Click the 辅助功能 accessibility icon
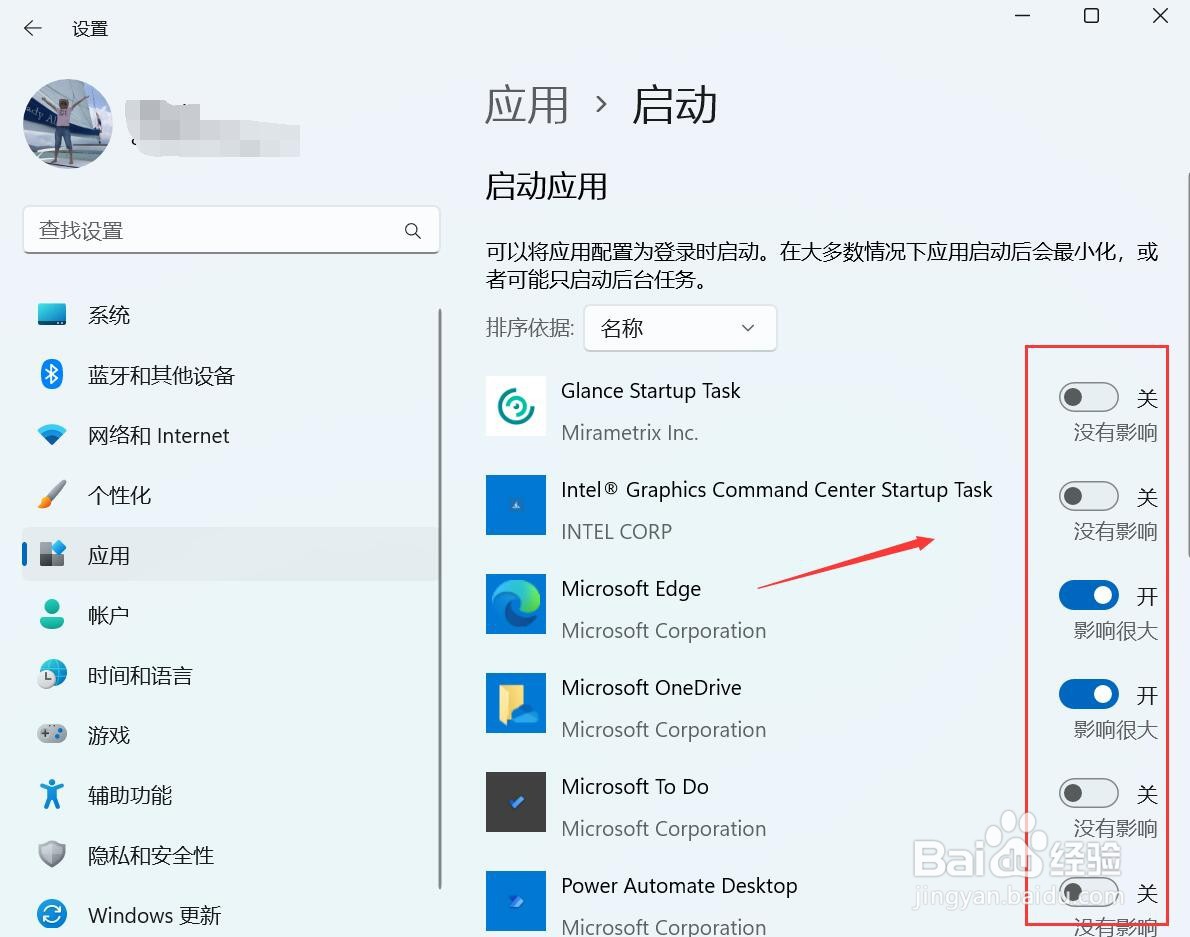 click(52, 794)
